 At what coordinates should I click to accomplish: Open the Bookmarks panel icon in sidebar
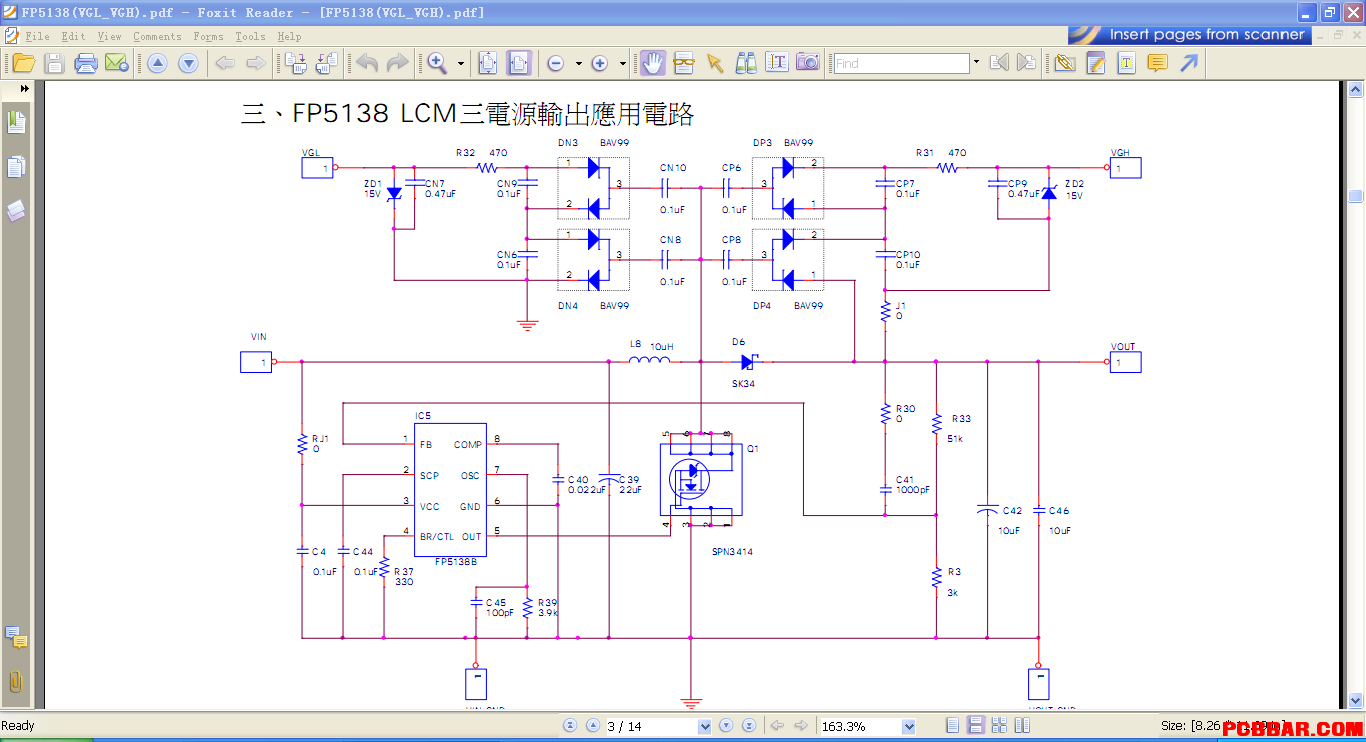[x=16, y=122]
